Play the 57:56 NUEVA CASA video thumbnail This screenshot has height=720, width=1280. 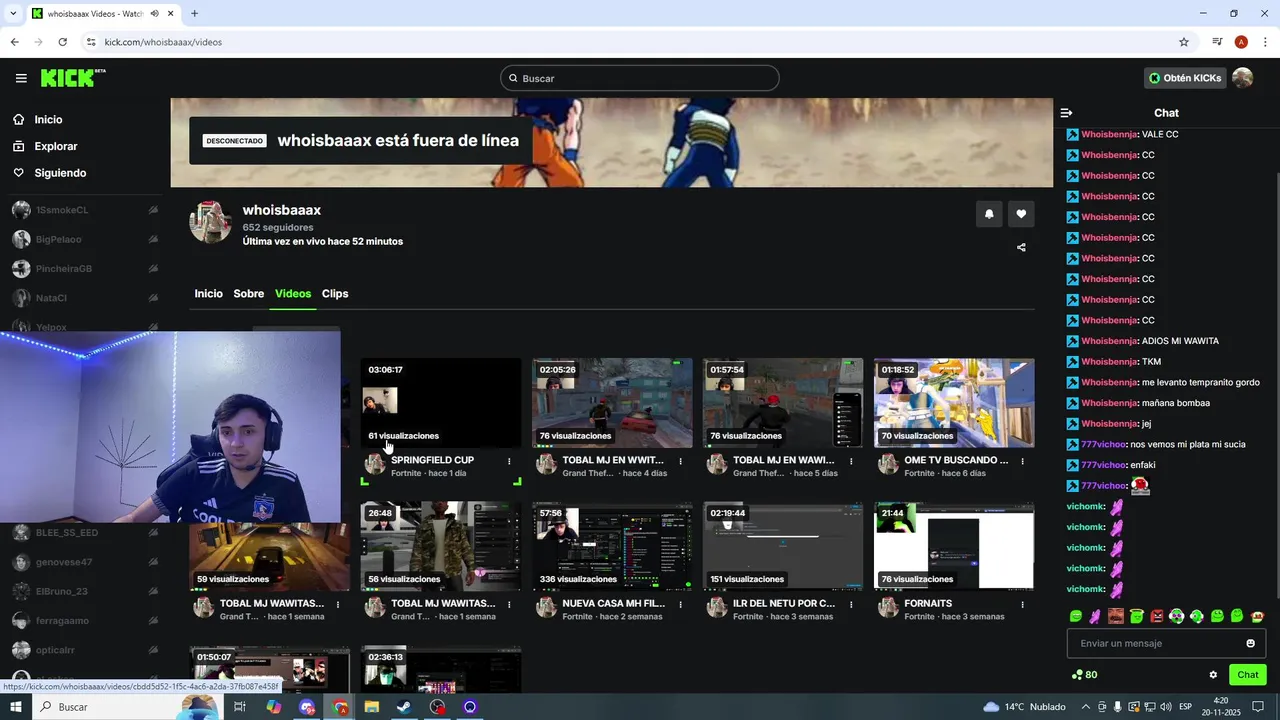[x=612, y=546]
